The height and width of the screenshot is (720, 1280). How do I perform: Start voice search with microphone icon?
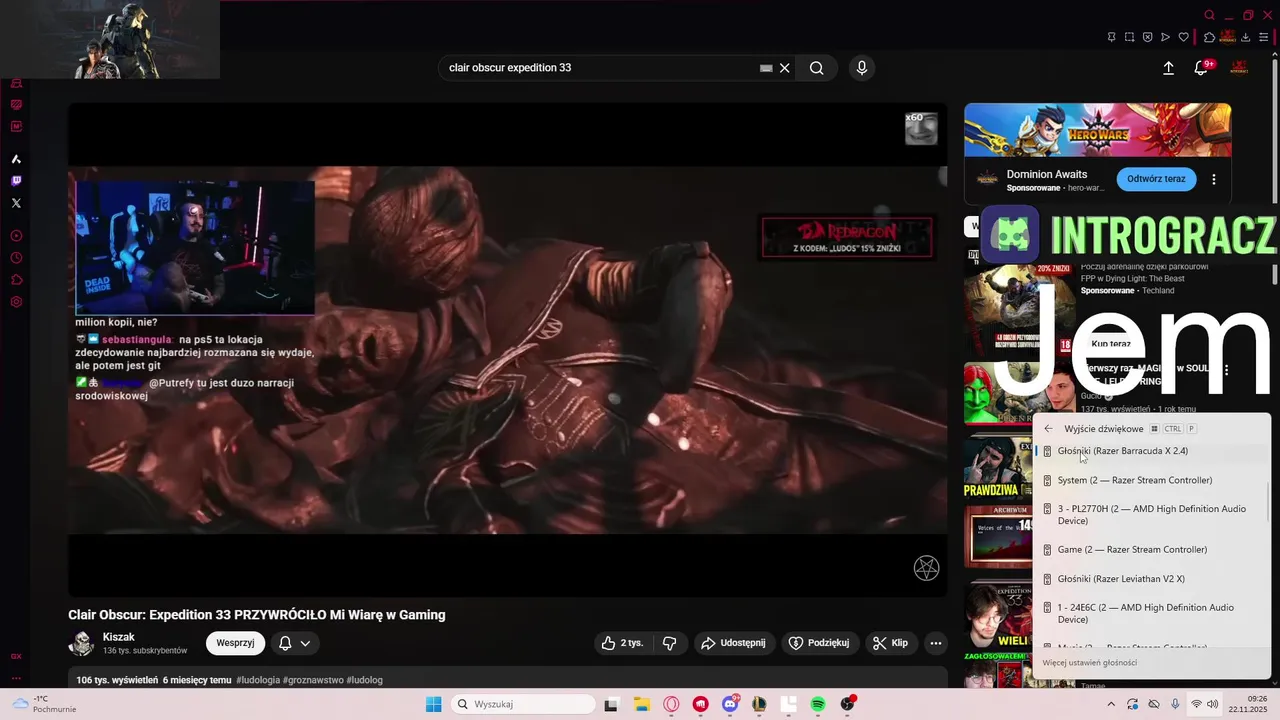[x=862, y=68]
